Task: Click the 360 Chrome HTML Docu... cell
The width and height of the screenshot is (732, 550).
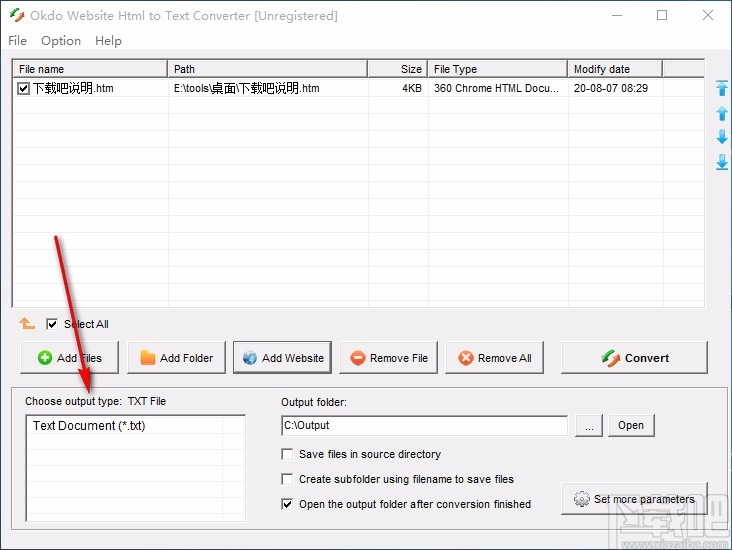Action: point(496,88)
